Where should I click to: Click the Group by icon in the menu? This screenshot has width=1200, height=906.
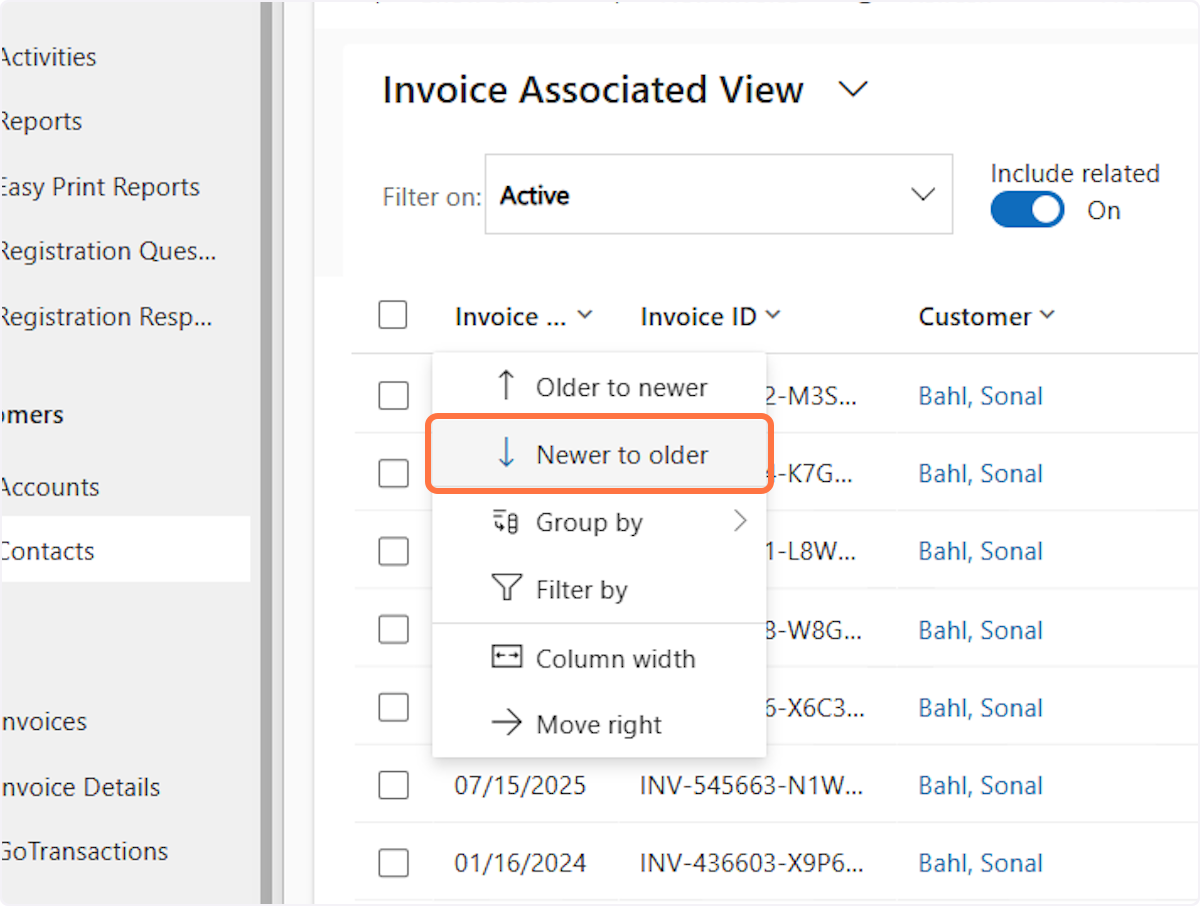(506, 522)
